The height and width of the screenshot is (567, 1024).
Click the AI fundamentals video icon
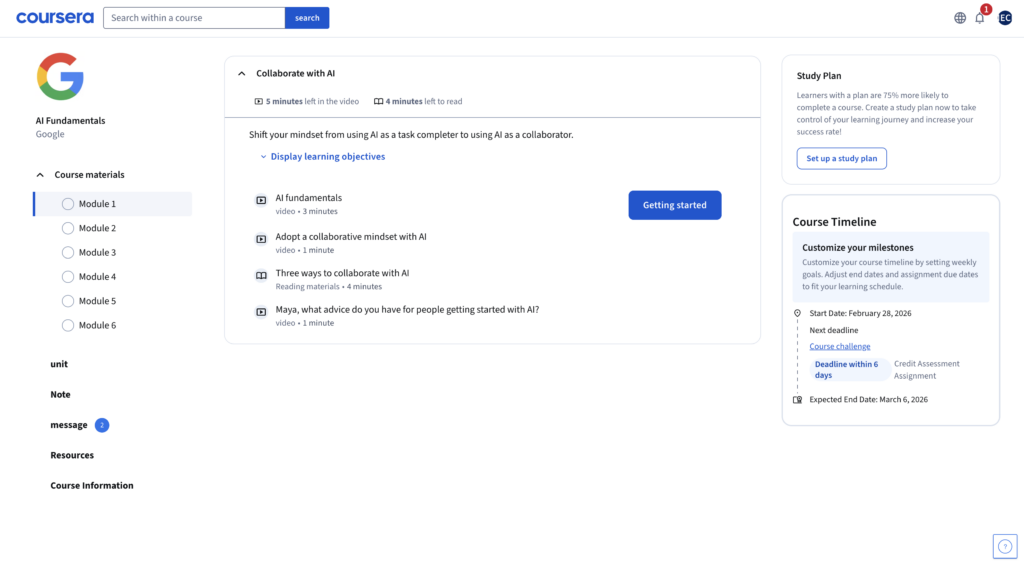coord(261,201)
